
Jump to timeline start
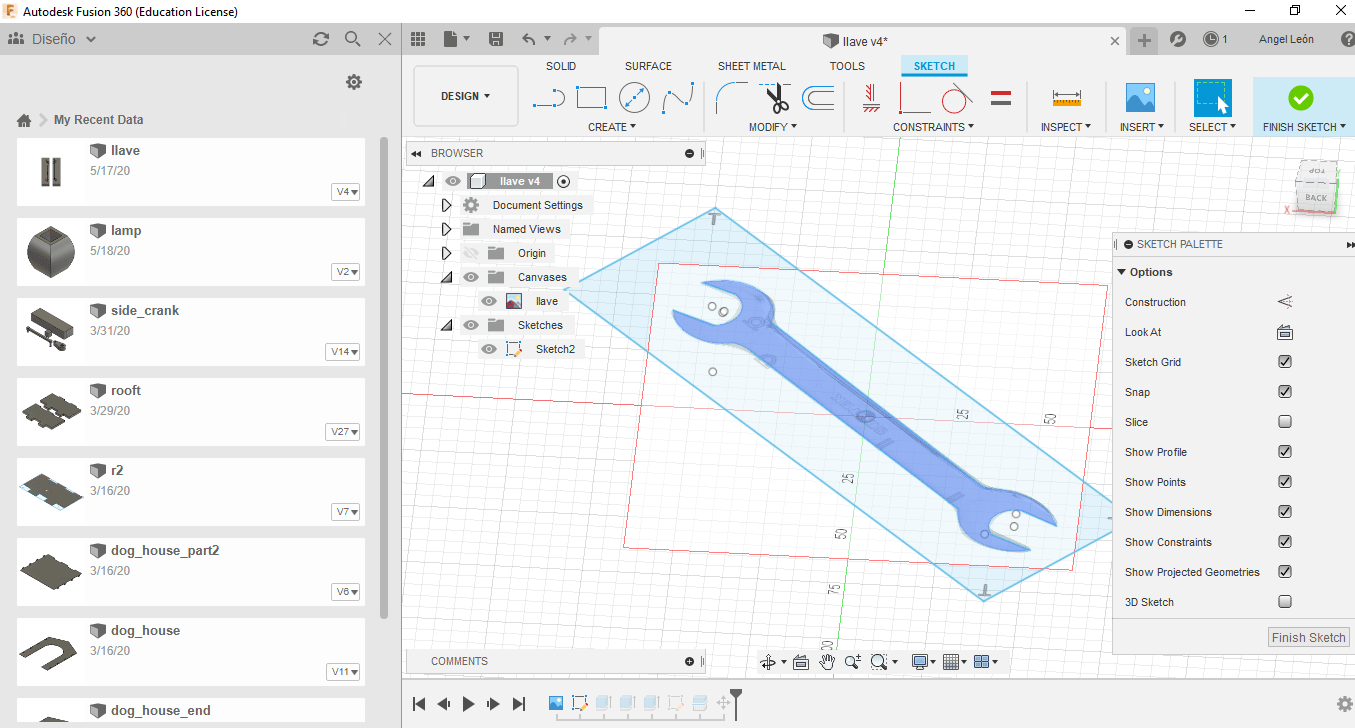pos(420,704)
